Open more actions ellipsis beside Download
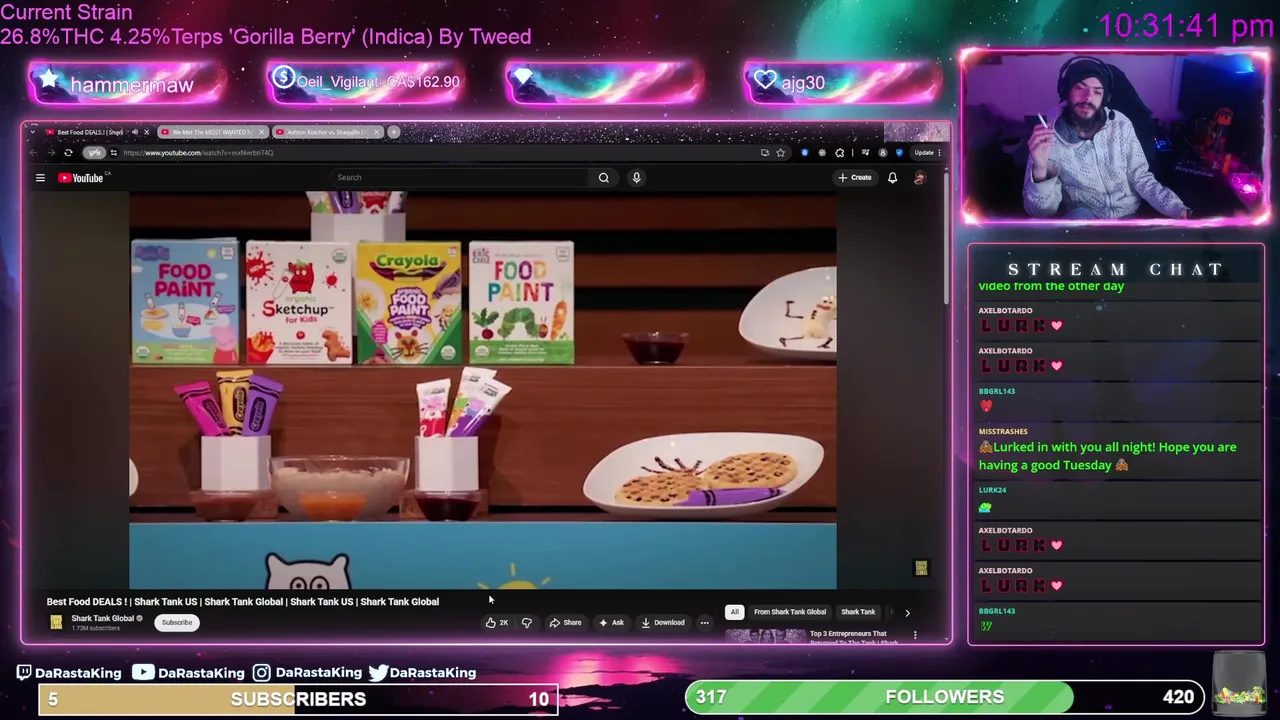Viewport: 1280px width, 720px height. (704, 622)
